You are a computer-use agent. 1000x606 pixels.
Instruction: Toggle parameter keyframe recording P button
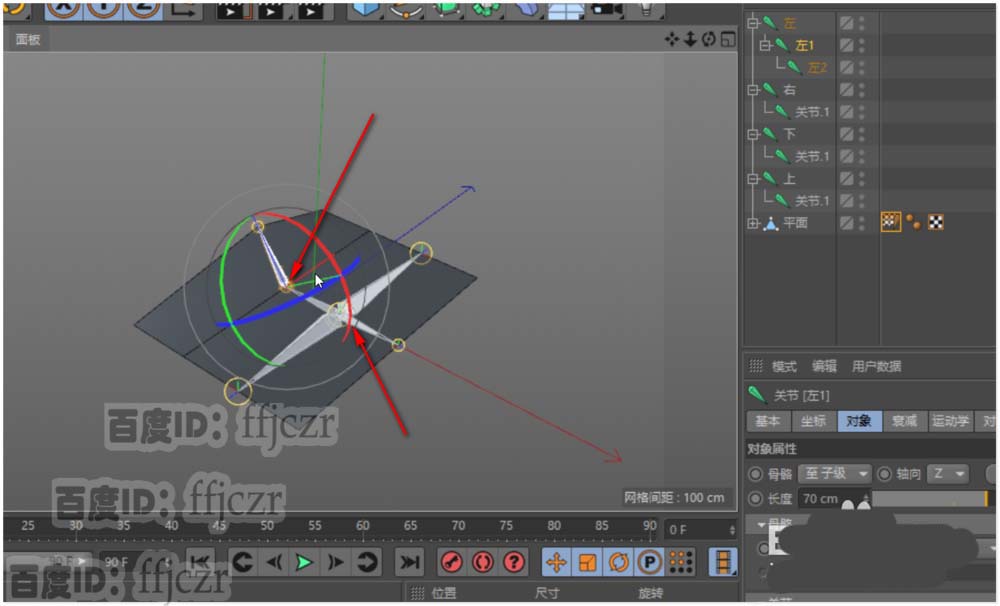[649, 563]
